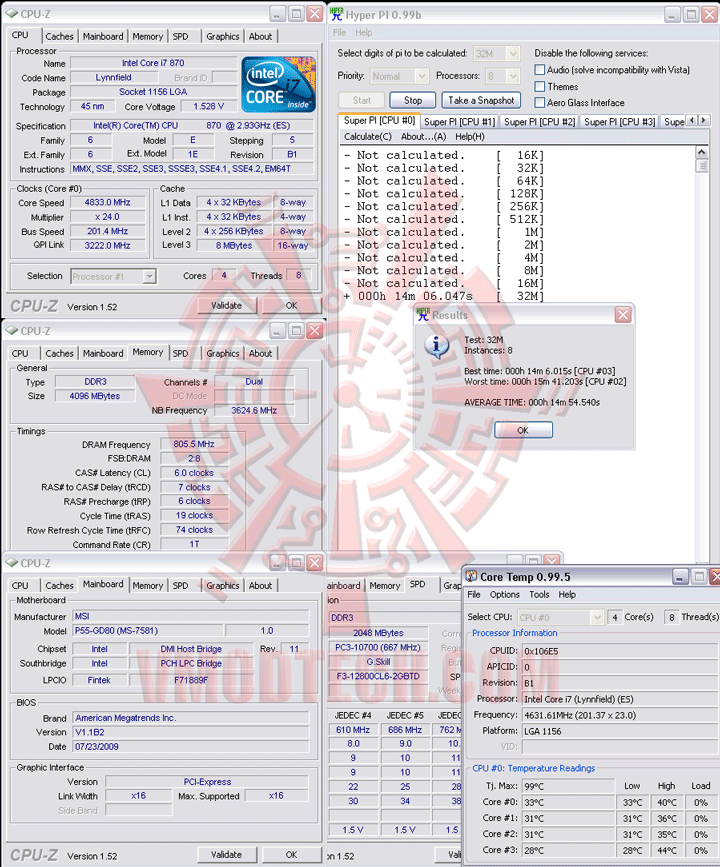Click the BIOS Version V1.1B2 value
Viewport: 720px width, 867px height.
[x=191, y=732]
